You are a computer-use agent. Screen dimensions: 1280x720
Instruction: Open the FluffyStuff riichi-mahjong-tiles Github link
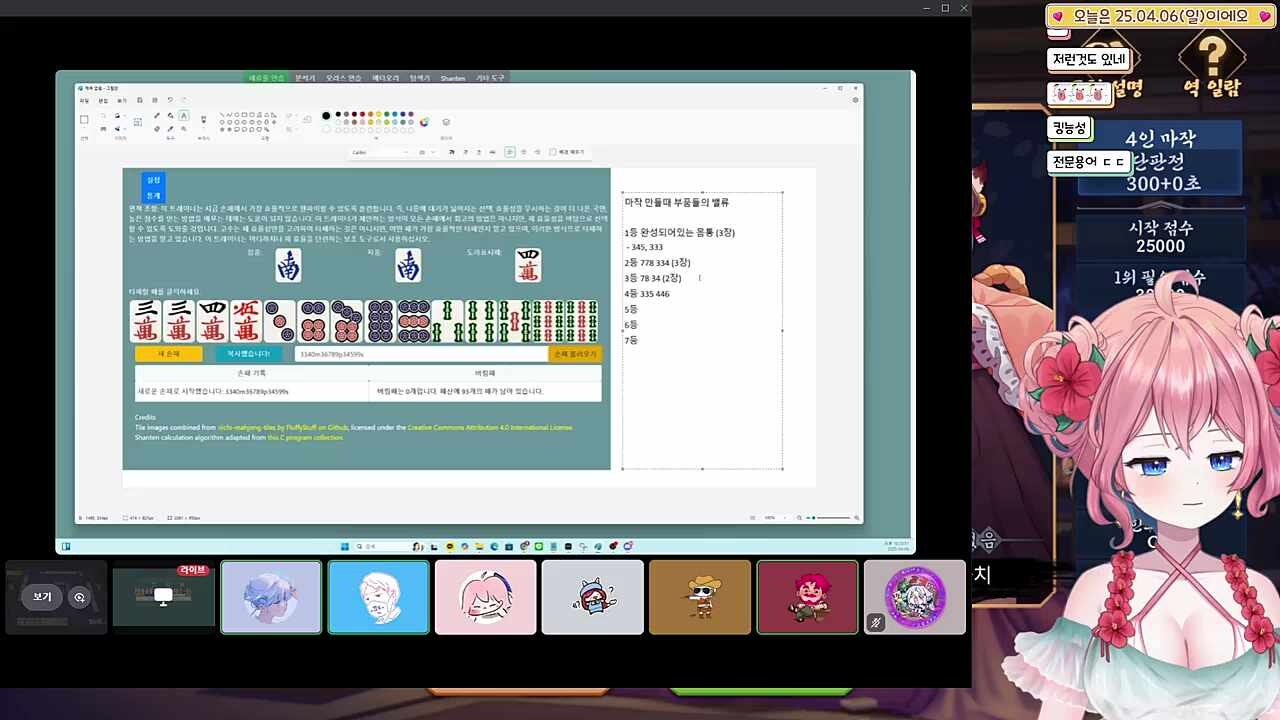[283, 427]
